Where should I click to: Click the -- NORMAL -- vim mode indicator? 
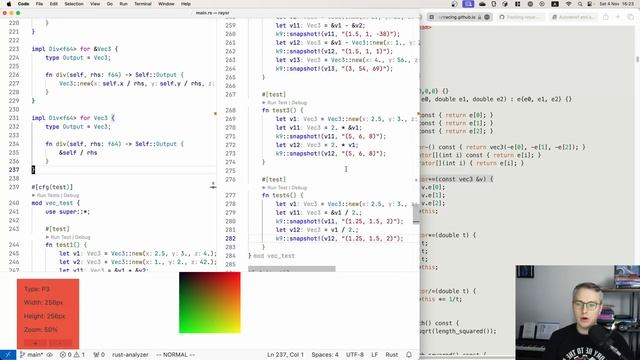pos(176,355)
